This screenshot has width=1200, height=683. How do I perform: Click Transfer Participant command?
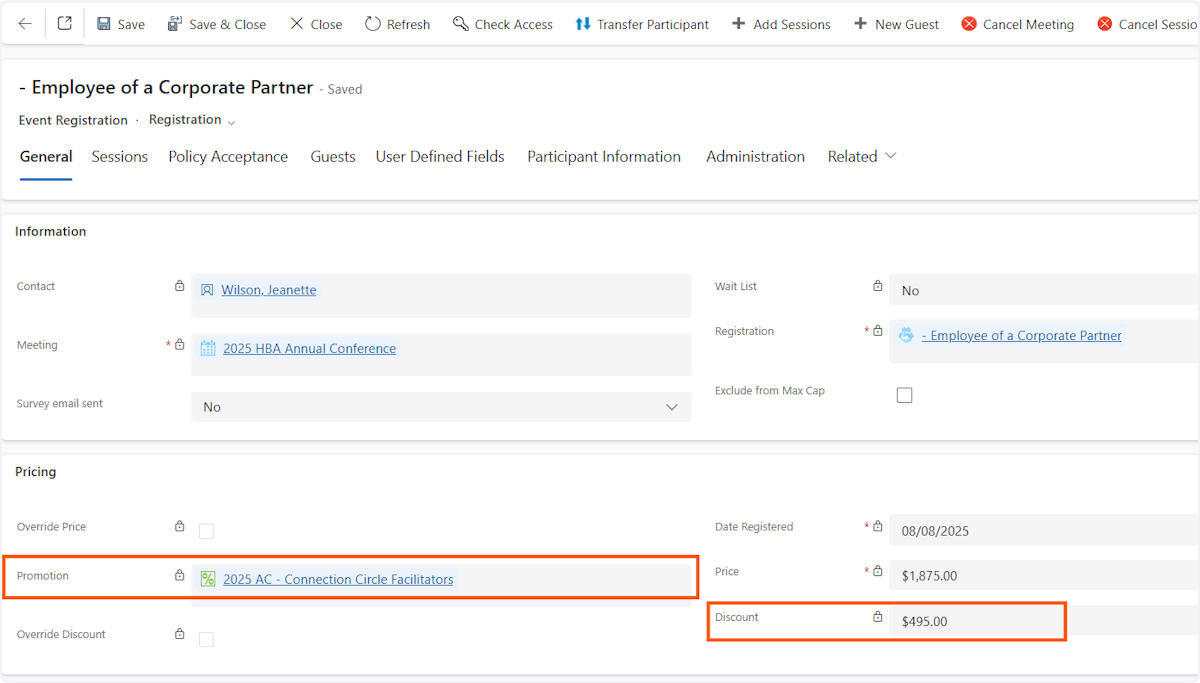pyautogui.click(x=642, y=24)
